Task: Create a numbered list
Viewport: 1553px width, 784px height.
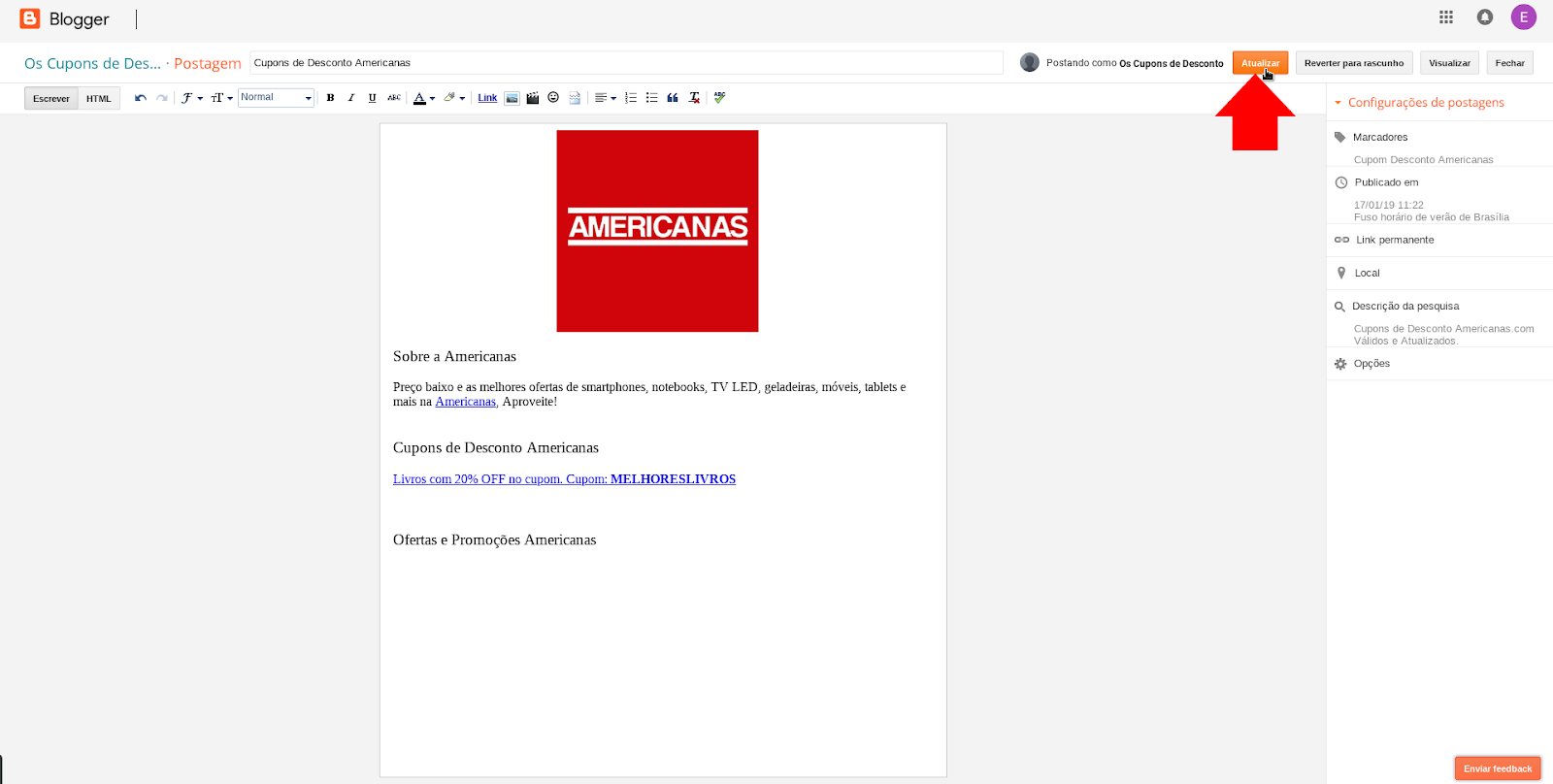Action: 631,98
